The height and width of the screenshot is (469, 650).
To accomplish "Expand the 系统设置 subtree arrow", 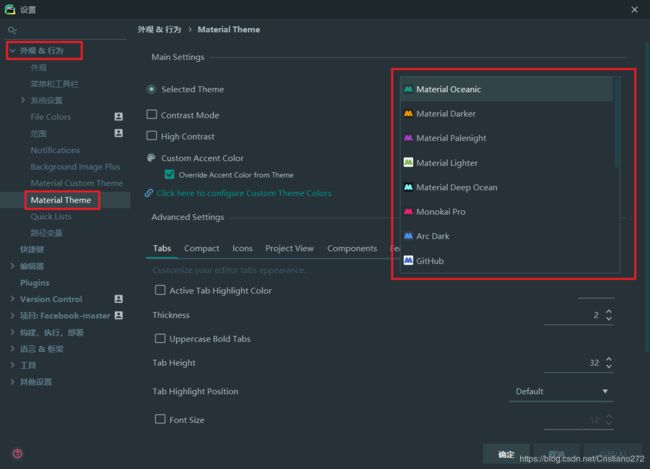I will pyautogui.click(x=23, y=100).
